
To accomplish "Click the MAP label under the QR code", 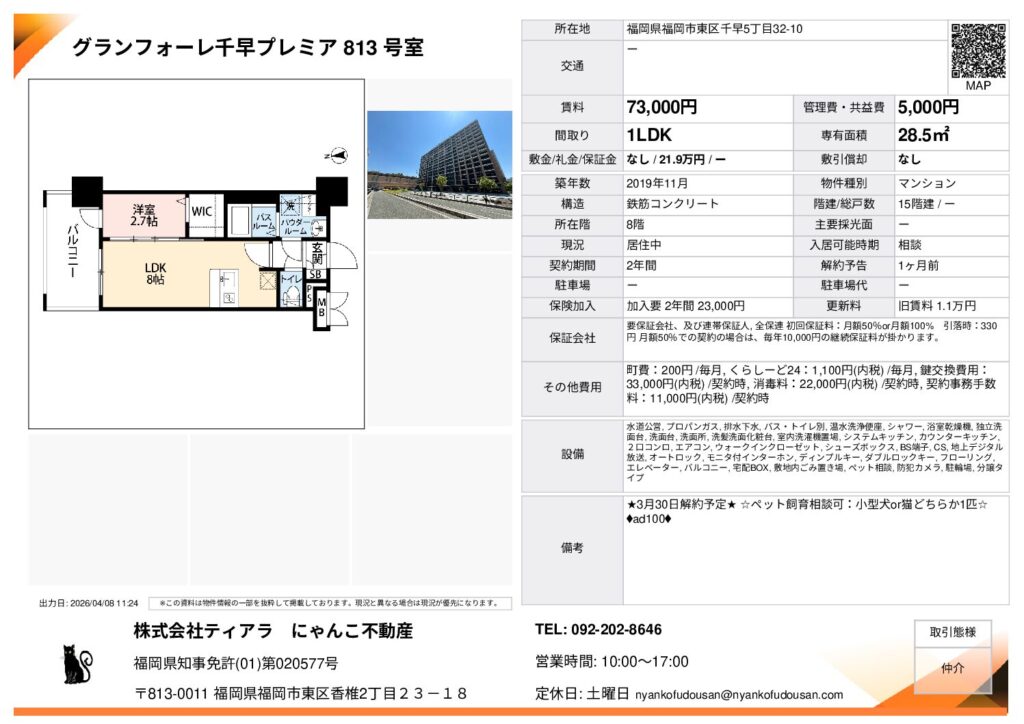I will point(977,86).
